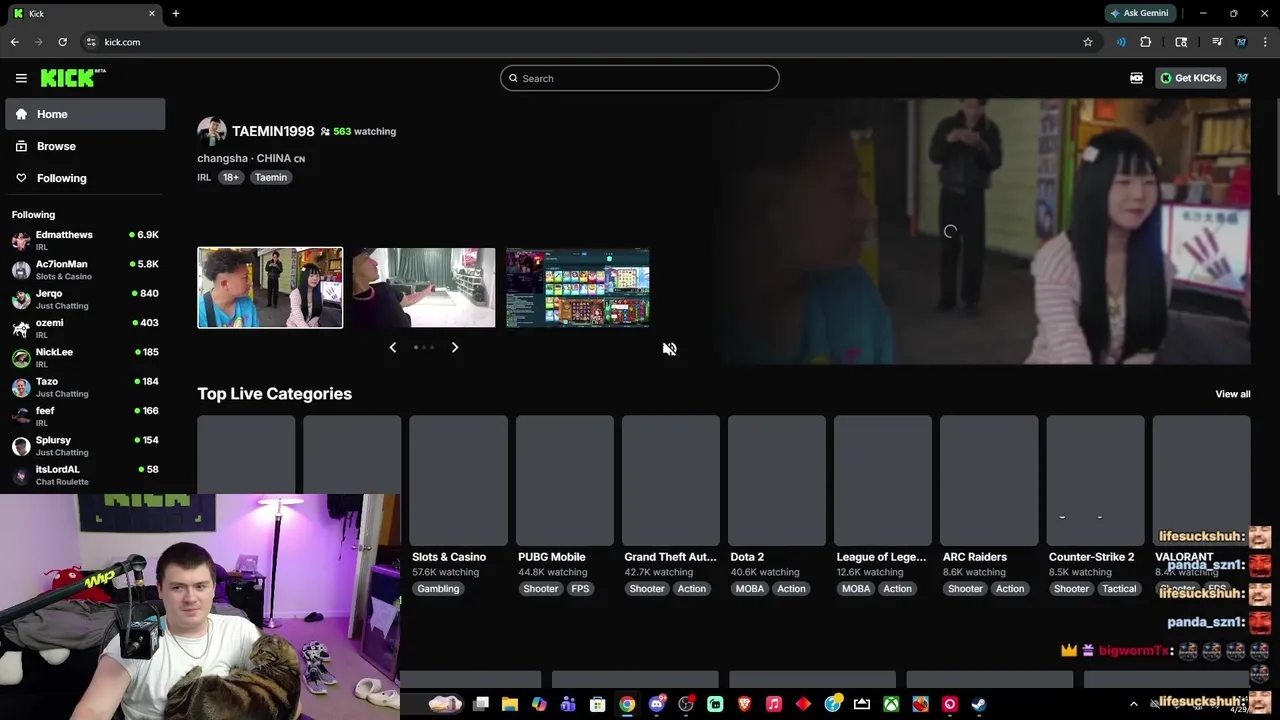Click the Taemin tag on featured stream

click(270, 177)
